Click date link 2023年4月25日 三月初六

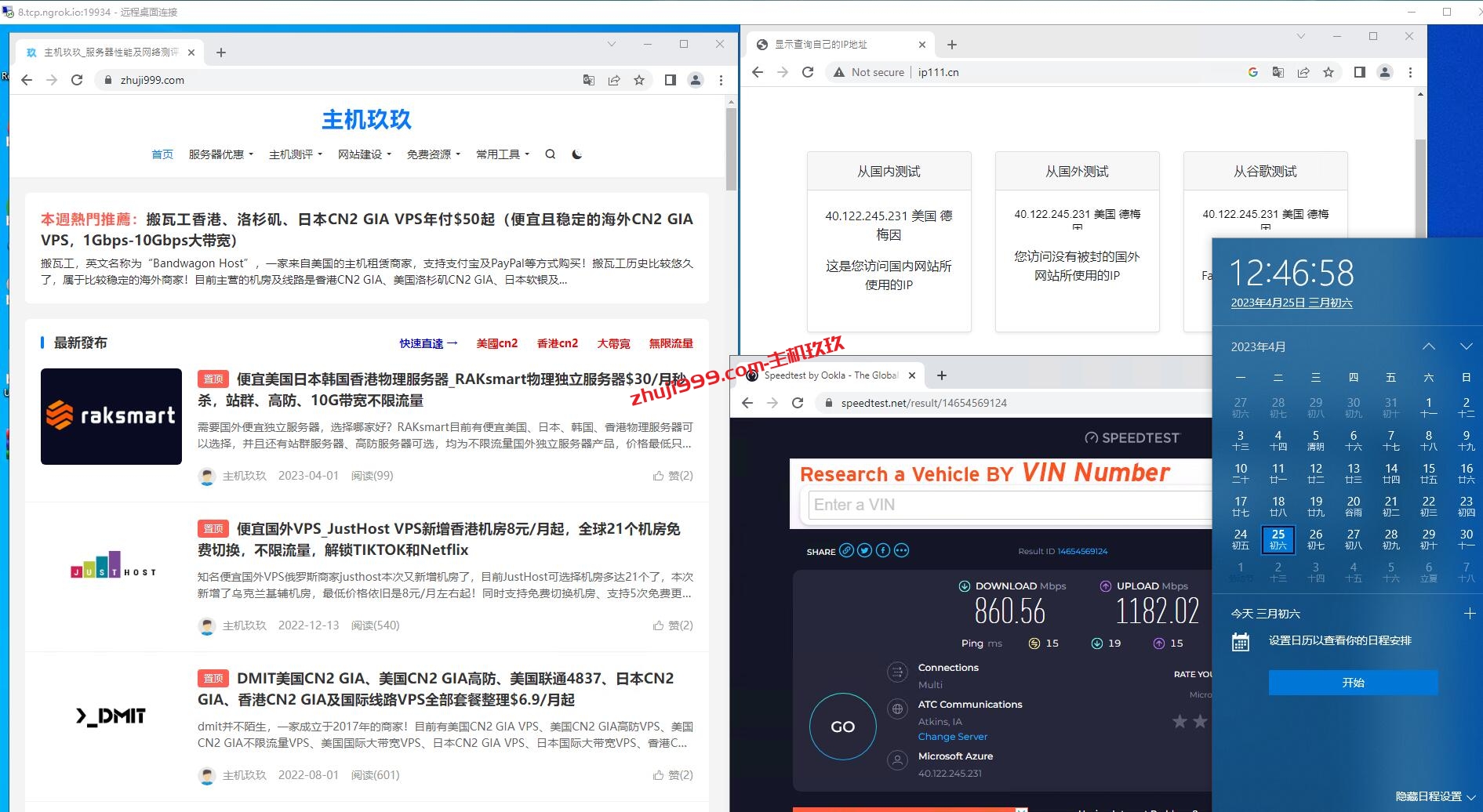point(1292,303)
